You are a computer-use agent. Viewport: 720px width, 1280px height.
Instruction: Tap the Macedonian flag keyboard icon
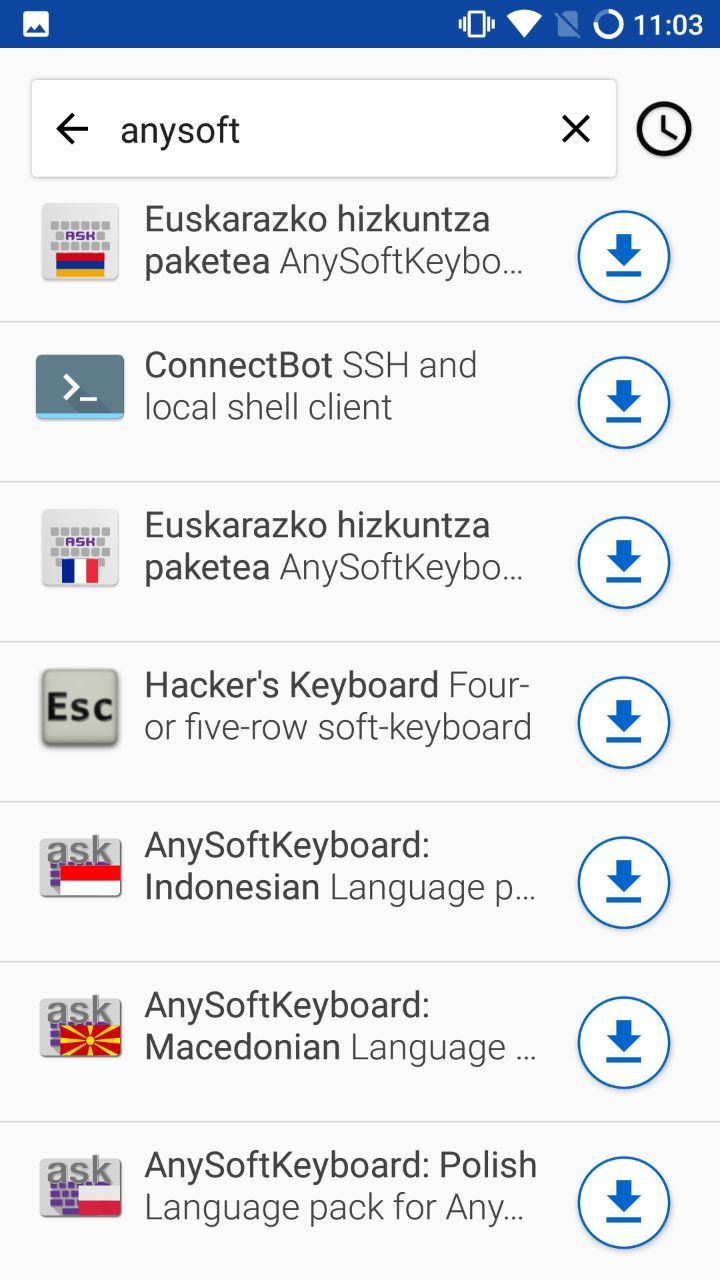point(80,1027)
